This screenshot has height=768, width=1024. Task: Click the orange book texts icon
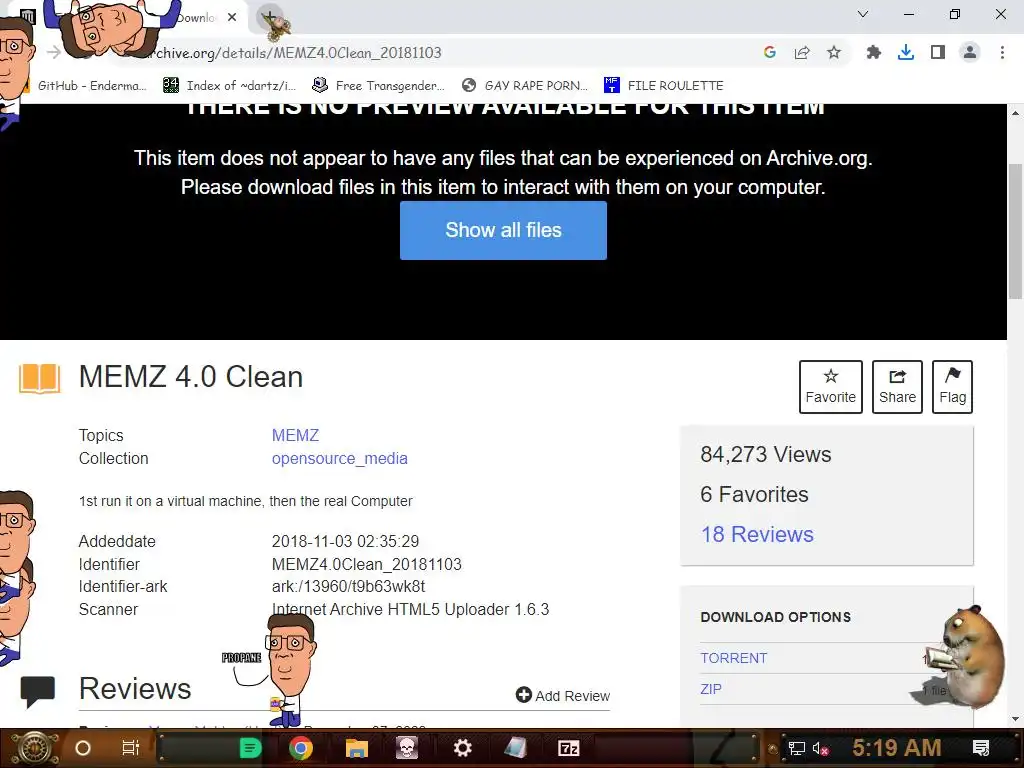(x=39, y=377)
